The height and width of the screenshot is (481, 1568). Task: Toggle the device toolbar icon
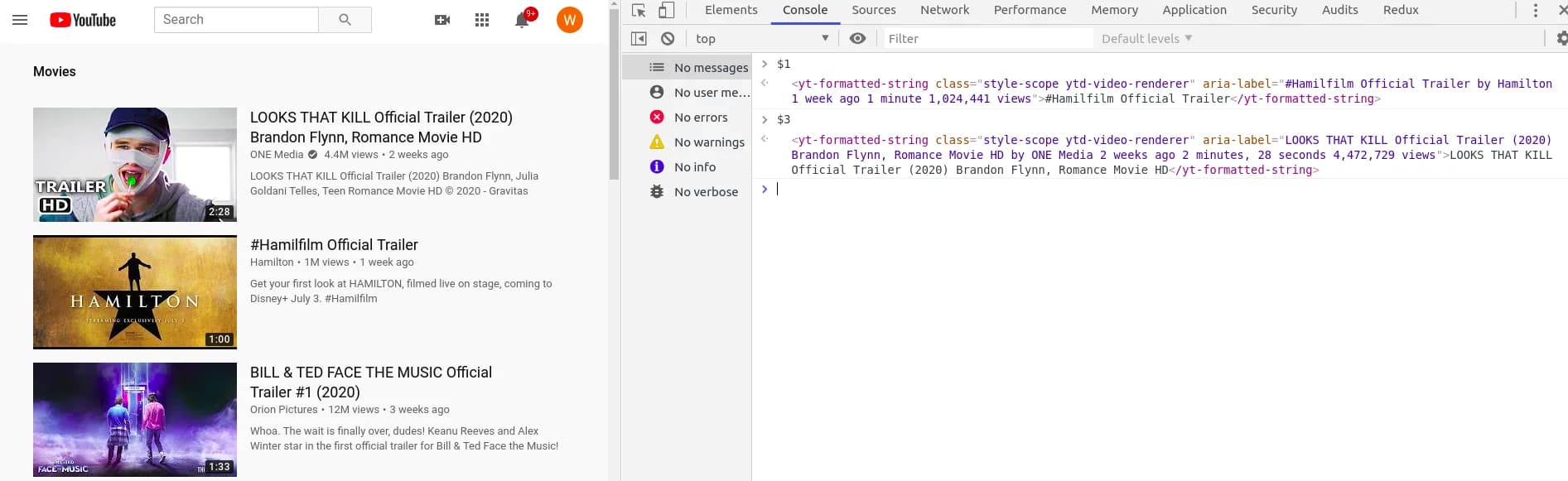click(x=666, y=11)
